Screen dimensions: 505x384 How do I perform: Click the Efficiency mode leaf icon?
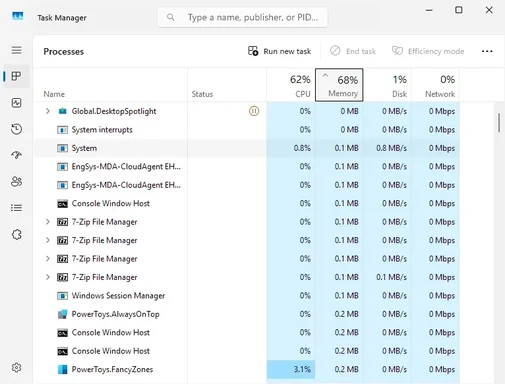point(397,51)
